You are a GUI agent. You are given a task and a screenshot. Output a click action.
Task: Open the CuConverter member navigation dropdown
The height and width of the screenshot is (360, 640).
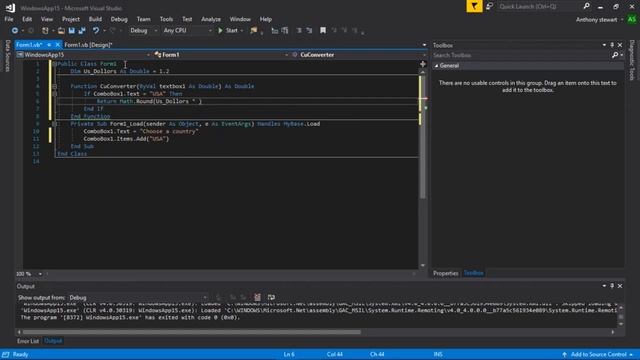tap(358, 55)
